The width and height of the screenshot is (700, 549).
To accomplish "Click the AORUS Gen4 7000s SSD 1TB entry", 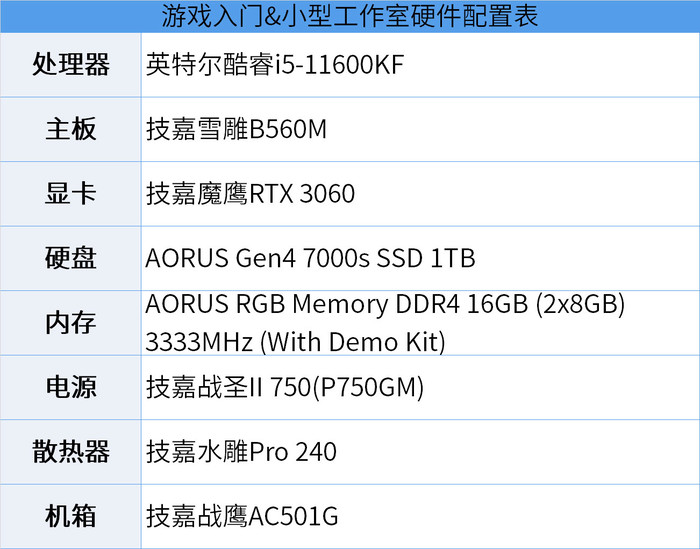I will 310,258.
